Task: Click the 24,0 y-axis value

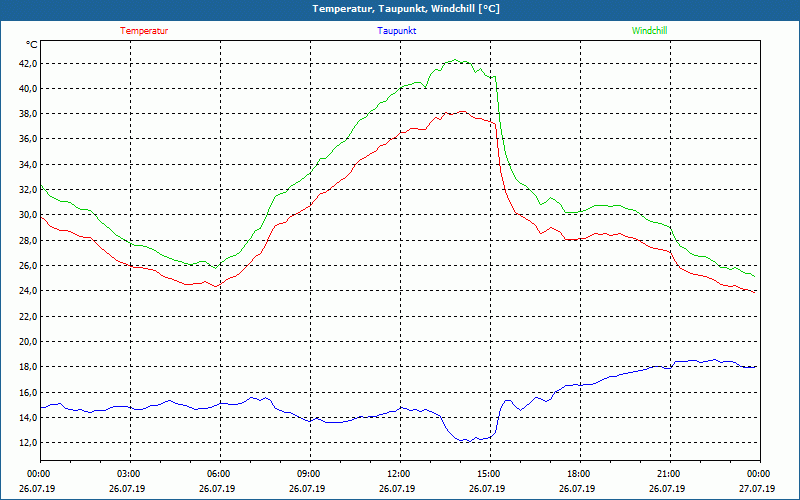Action: click(x=28, y=291)
